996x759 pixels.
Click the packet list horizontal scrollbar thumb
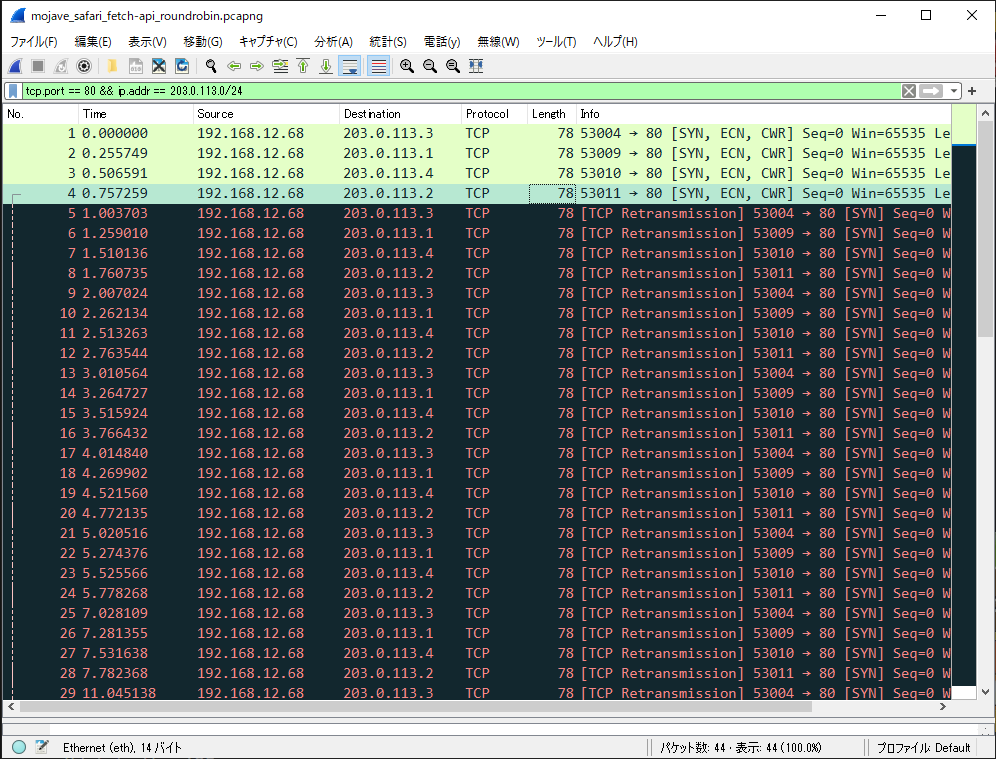pyautogui.click(x=415, y=706)
